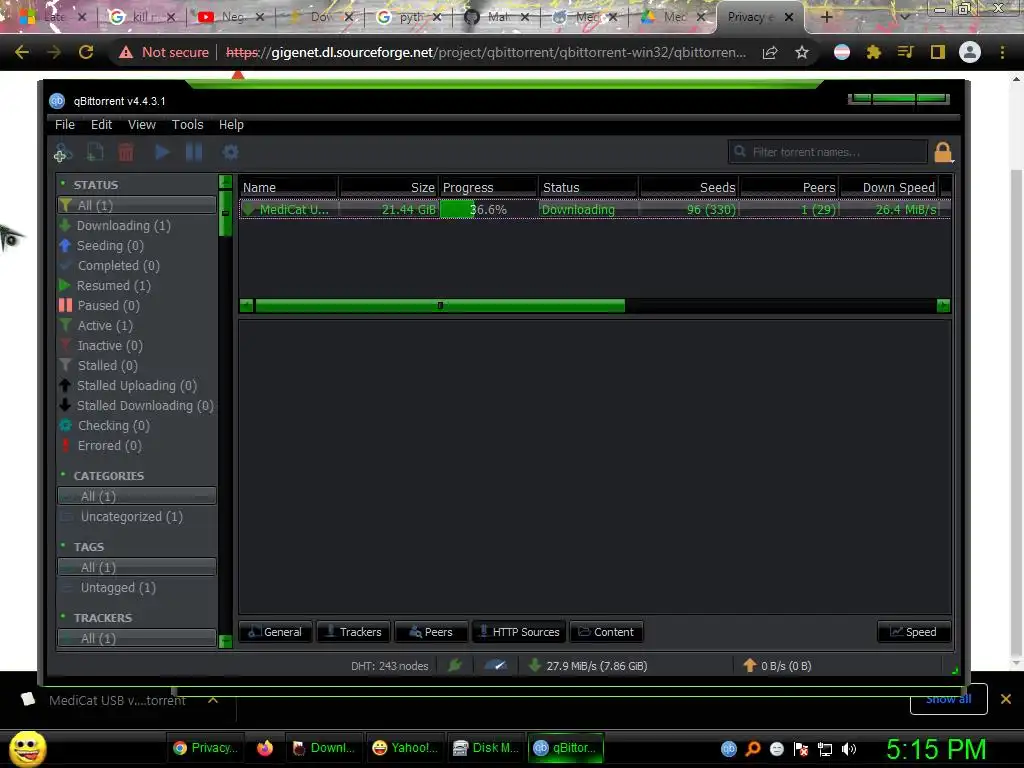Switch to the General tab
Viewport: 1024px width, 768px height.
(x=276, y=632)
